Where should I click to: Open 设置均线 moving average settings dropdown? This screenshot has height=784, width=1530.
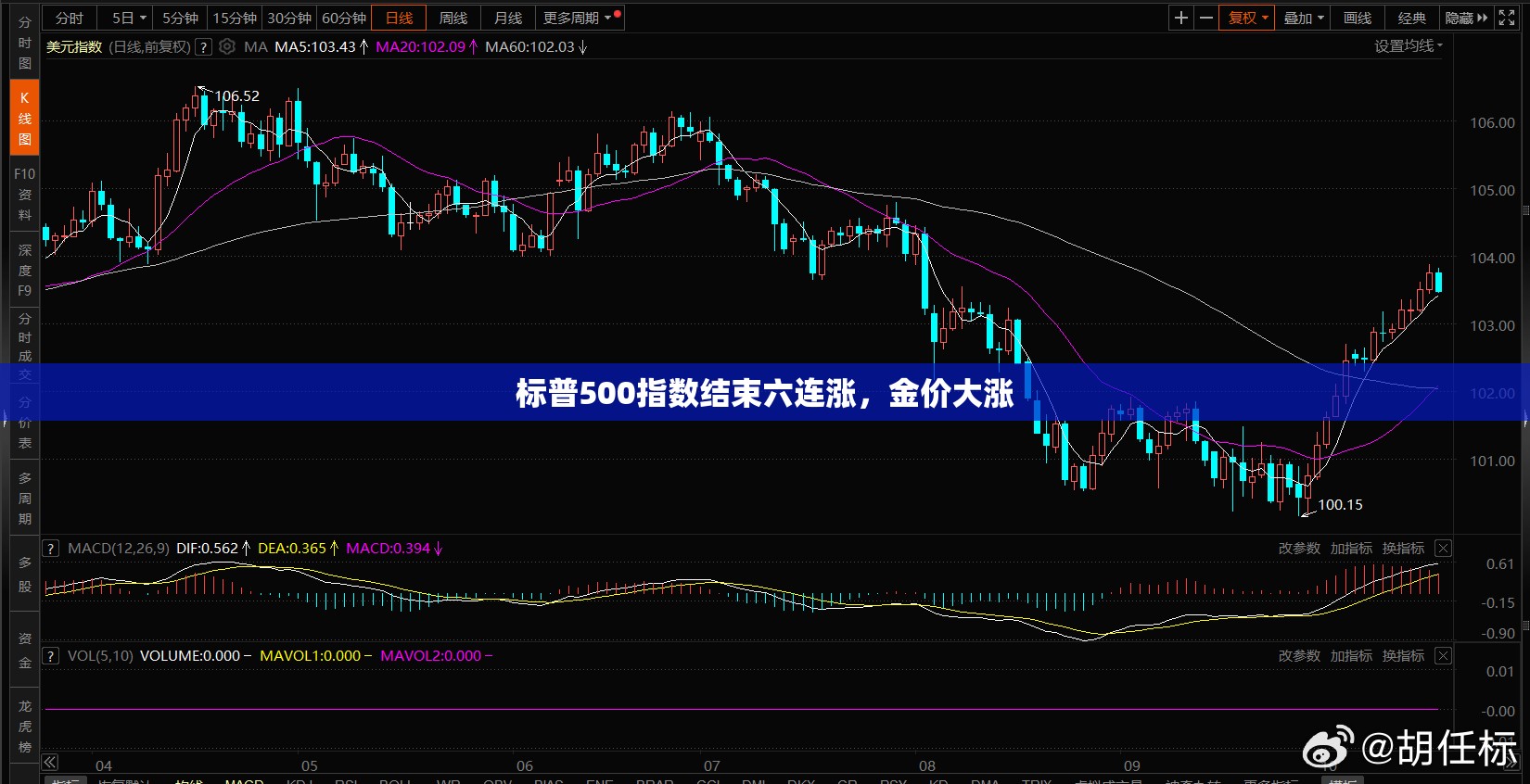point(1409,46)
